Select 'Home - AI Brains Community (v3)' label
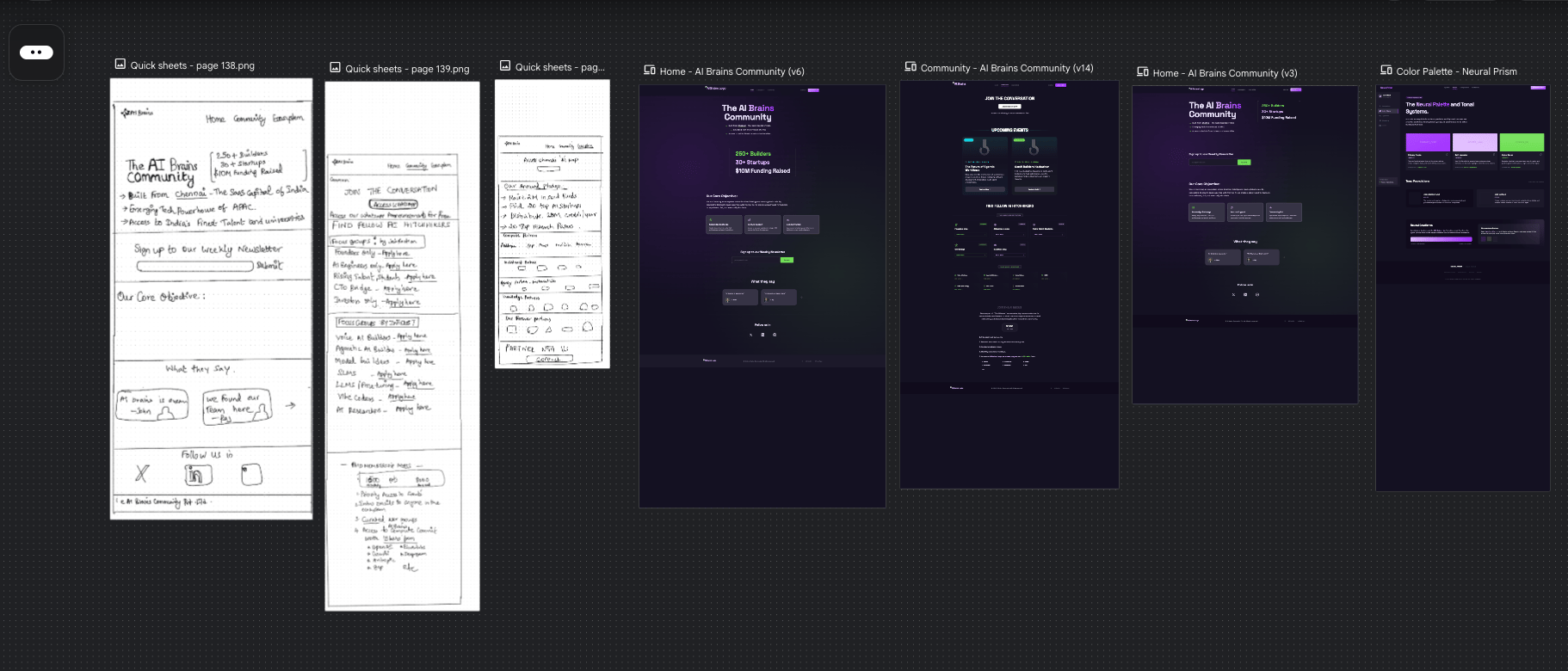1568x671 pixels. 1225,73
